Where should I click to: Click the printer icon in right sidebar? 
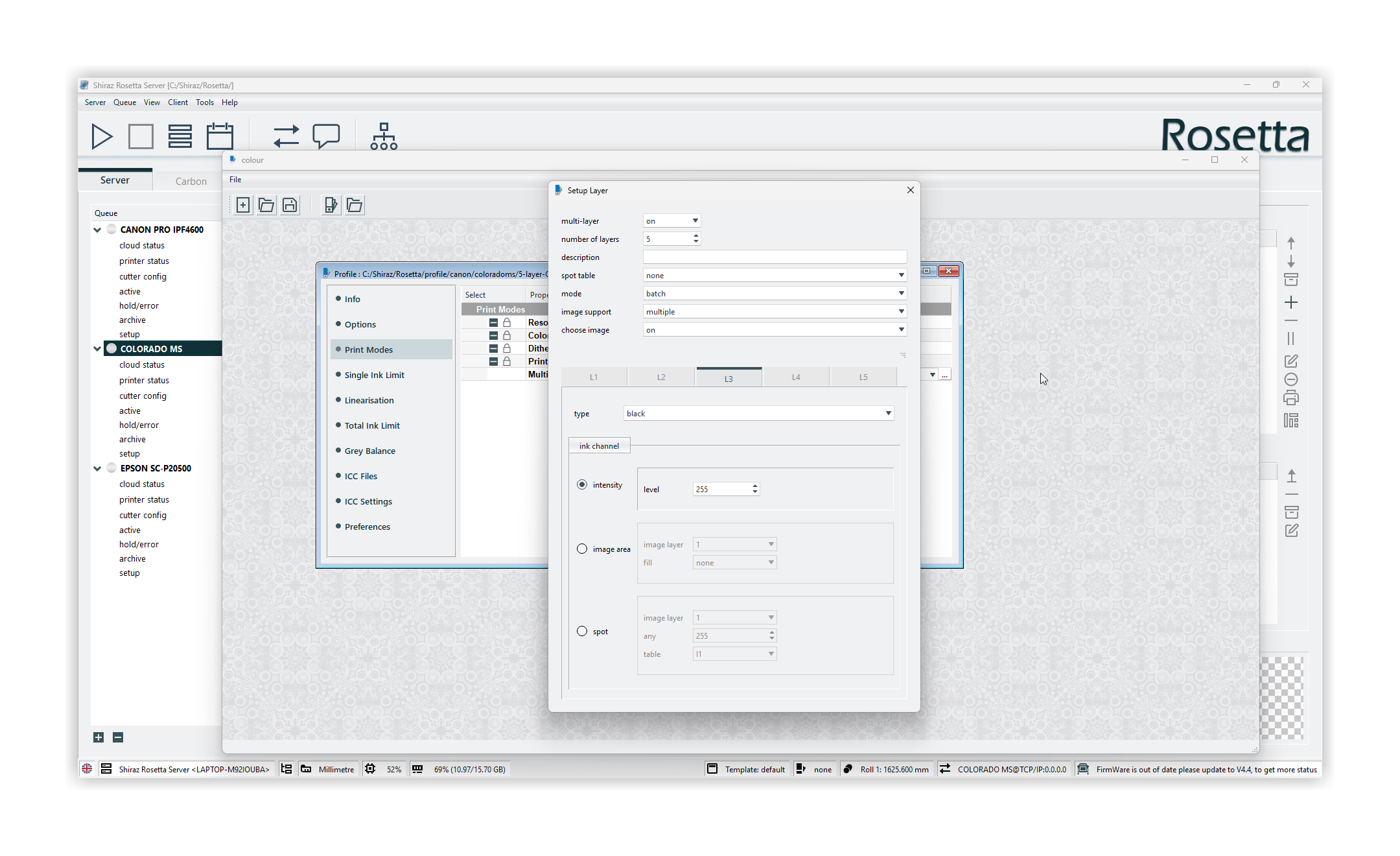[x=1290, y=398]
